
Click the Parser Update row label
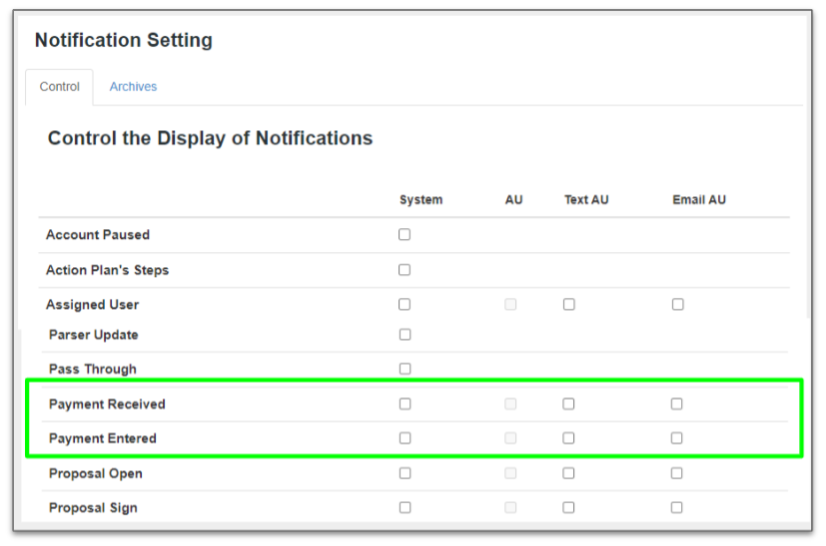pos(93,335)
